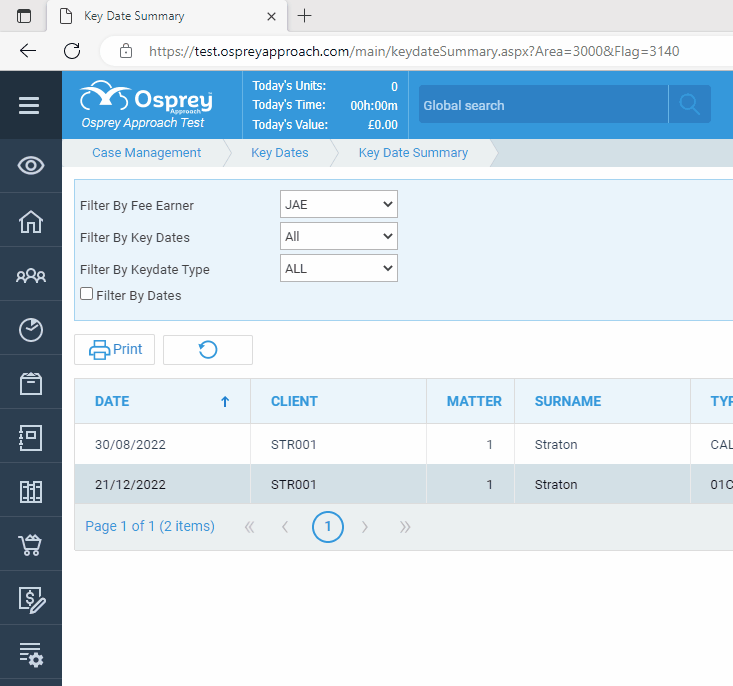Viewport: 733px width, 686px height.
Task: Click Straton in the 30/08/2022 row
Action: click(556, 444)
